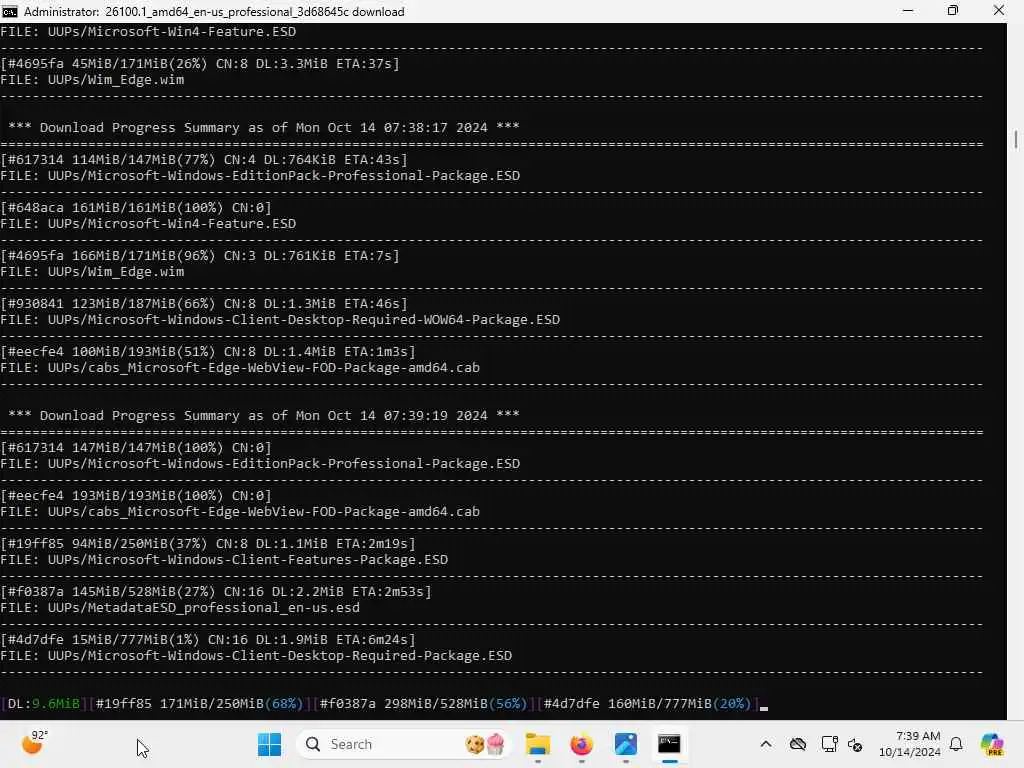1024x768 pixels.
Task: Click the taskbar Search box
Action: [x=403, y=744]
